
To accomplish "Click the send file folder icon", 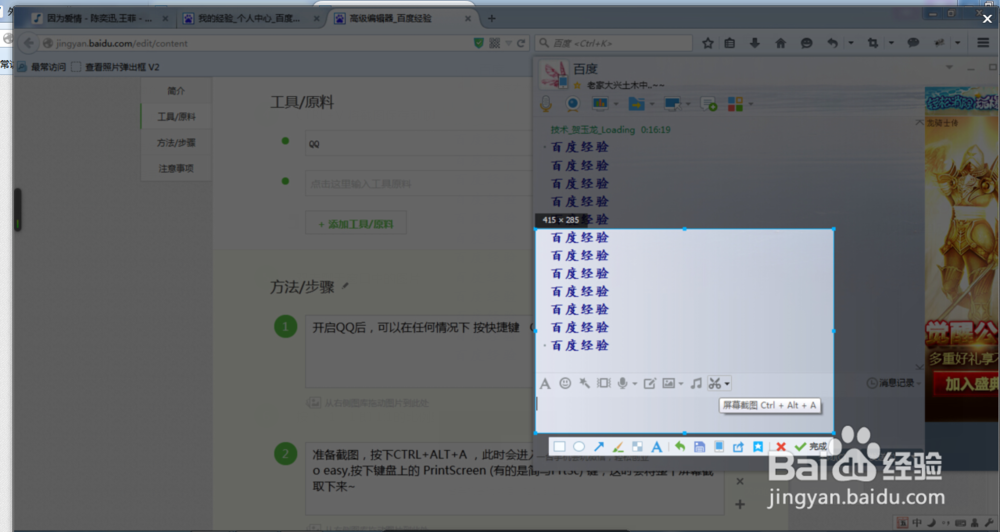I will [636, 103].
